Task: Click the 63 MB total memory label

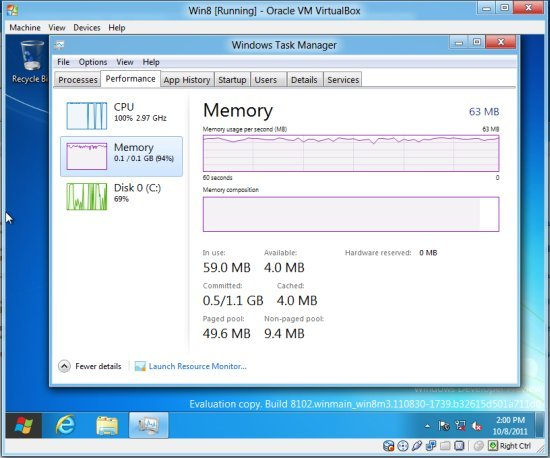Action: [x=484, y=112]
